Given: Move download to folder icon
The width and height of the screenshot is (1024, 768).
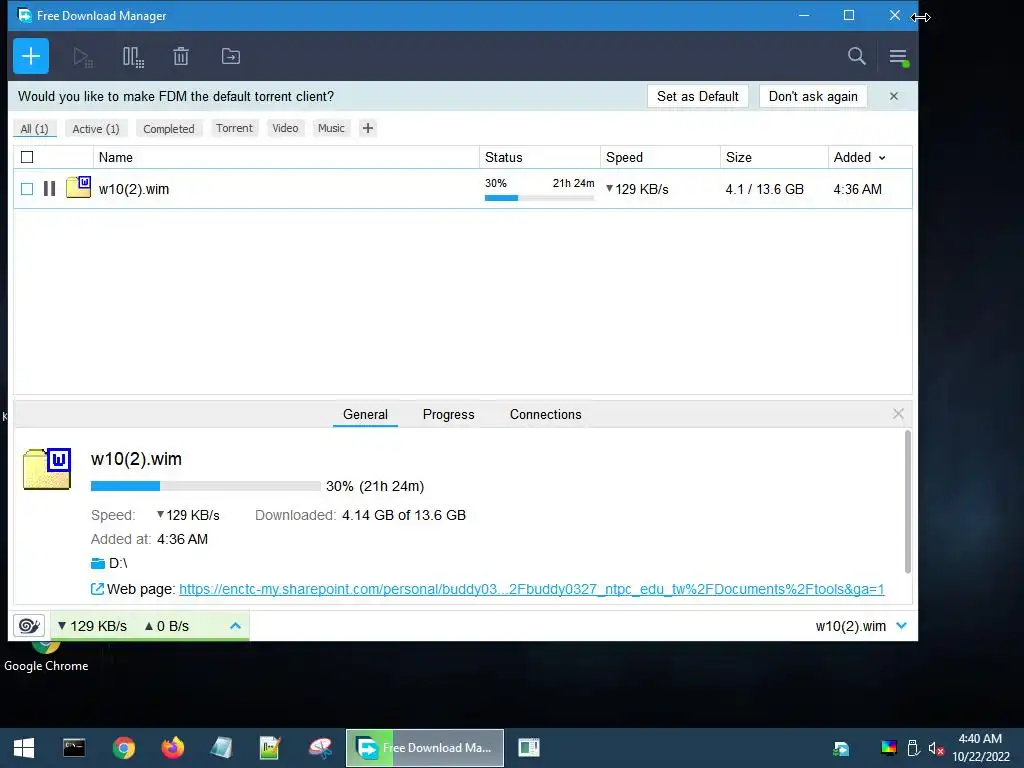Looking at the screenshot, I should pyautogui.click(x=231, y=56).
